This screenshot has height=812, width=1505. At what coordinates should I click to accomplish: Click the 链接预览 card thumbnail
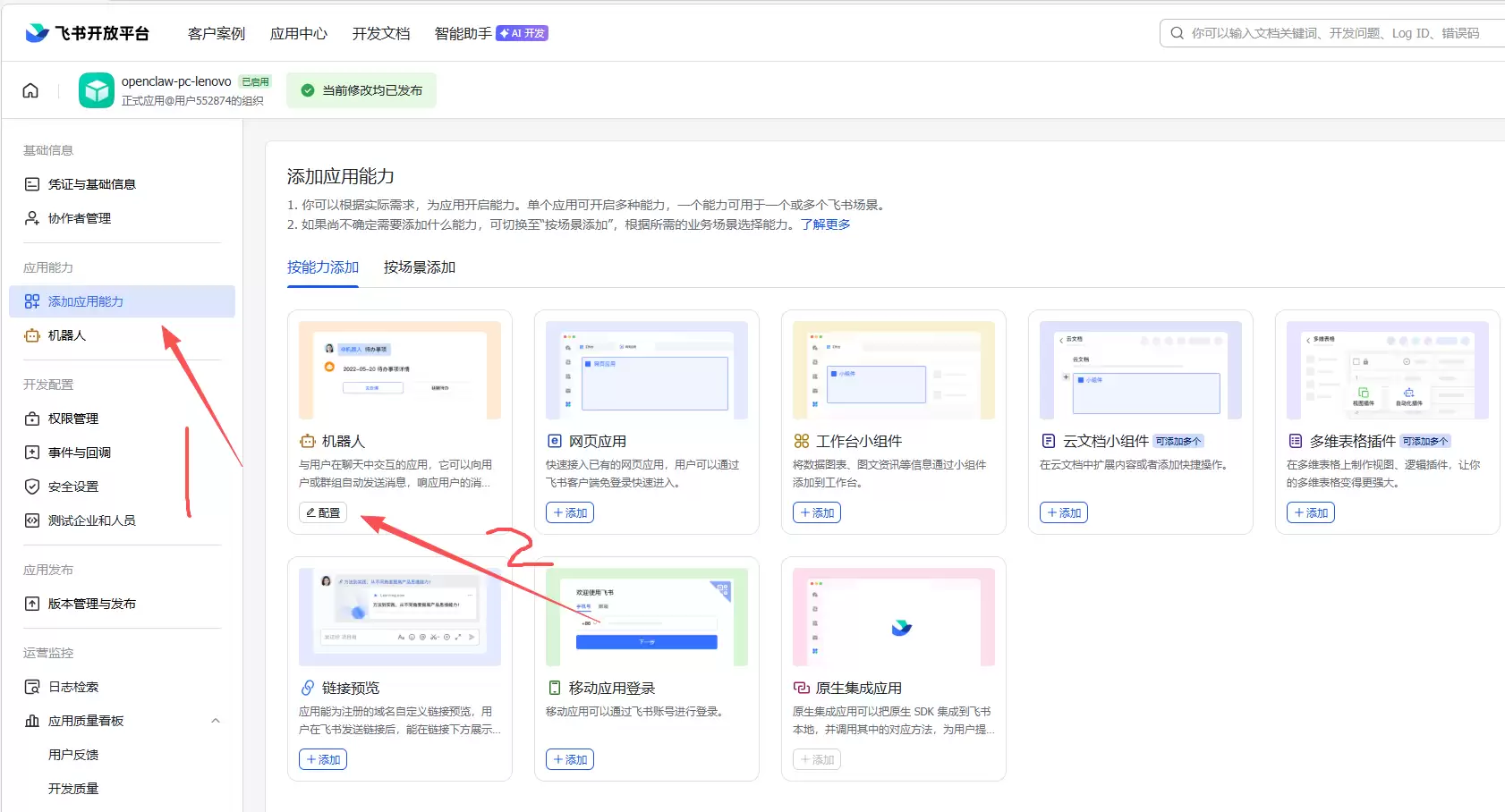point(400,617)
